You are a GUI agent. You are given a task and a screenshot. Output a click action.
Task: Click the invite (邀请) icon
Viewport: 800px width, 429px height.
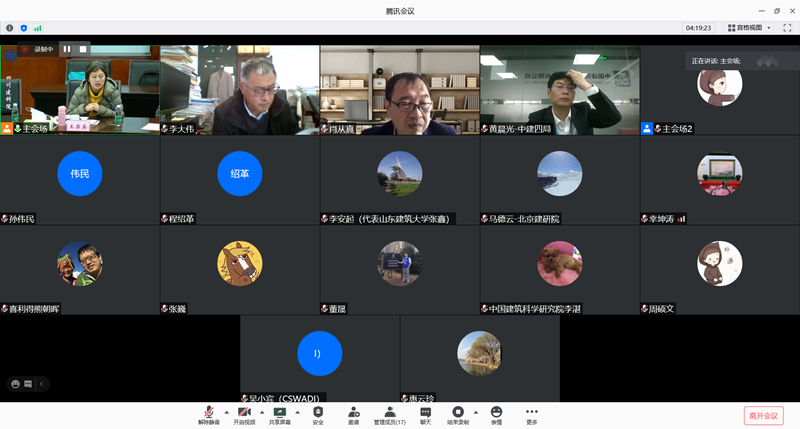click(353, 414)
